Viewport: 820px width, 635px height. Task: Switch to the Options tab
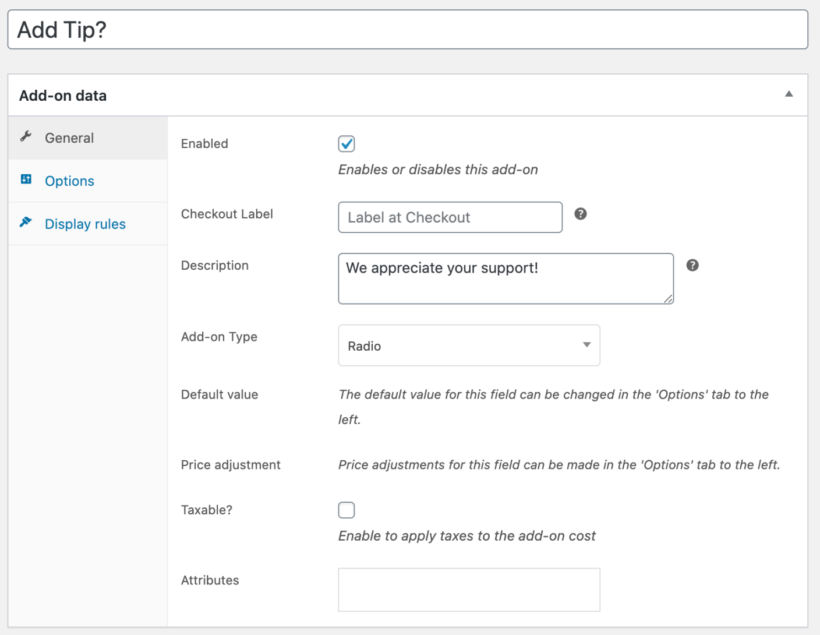[68, 181]
